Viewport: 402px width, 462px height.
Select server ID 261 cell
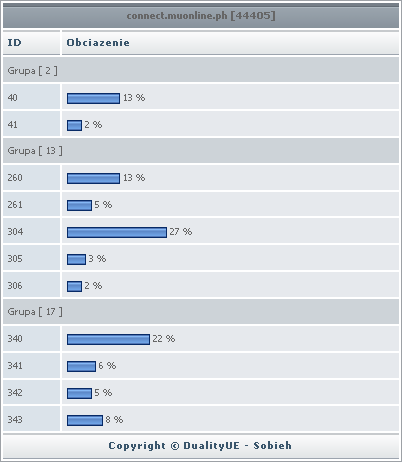pyautogui.click(x=32, y=204)
